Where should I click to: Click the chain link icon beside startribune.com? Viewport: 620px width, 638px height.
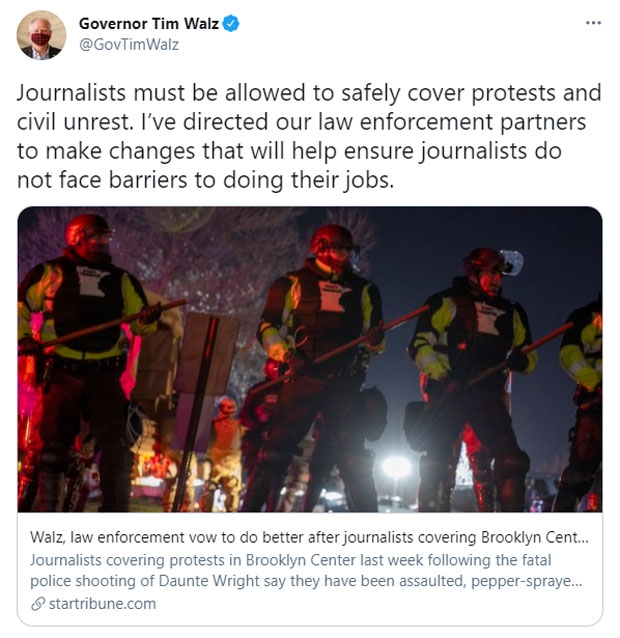[x=38, y=604]
